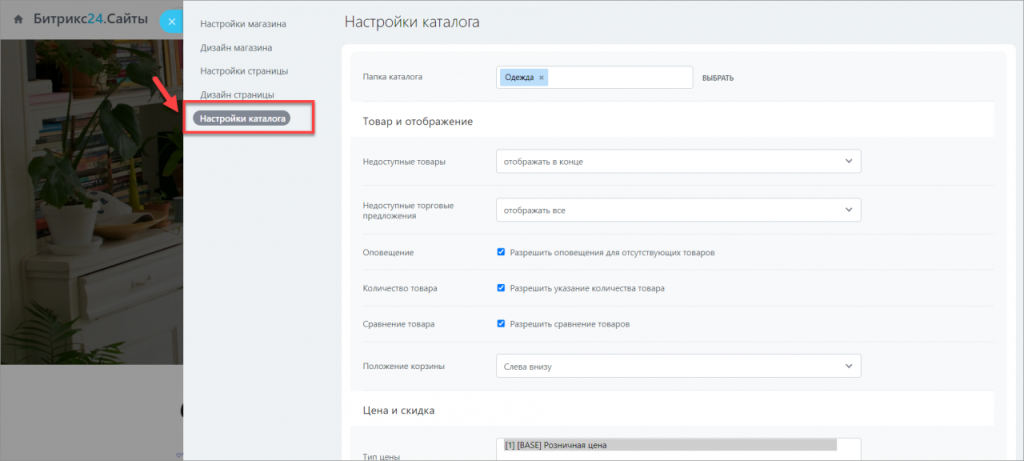Expand the Положение корзины dropdown
Viewport: 1024px width, 461px height.
679,366
